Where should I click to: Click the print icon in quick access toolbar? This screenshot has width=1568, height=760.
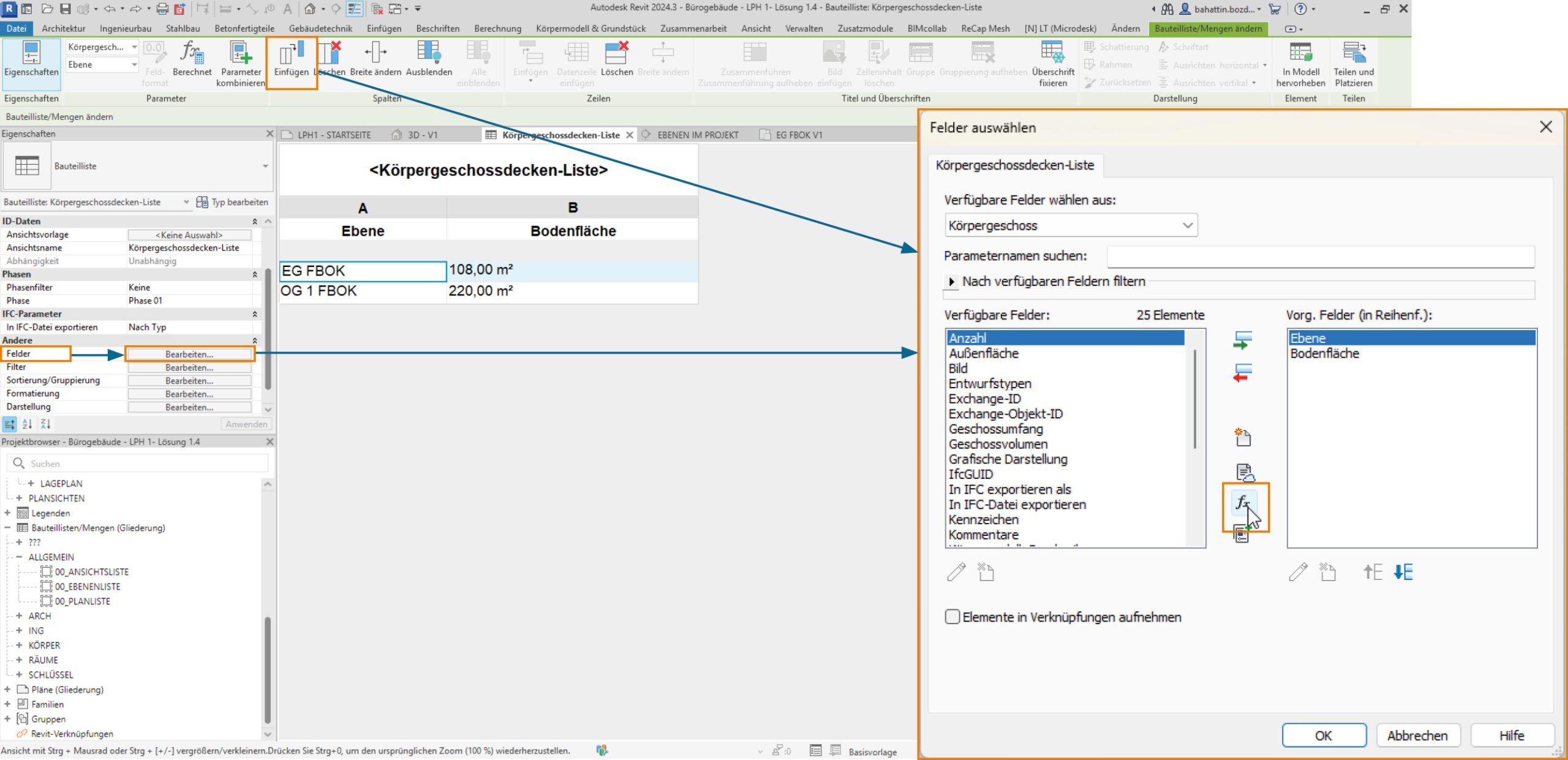[162, 9]
